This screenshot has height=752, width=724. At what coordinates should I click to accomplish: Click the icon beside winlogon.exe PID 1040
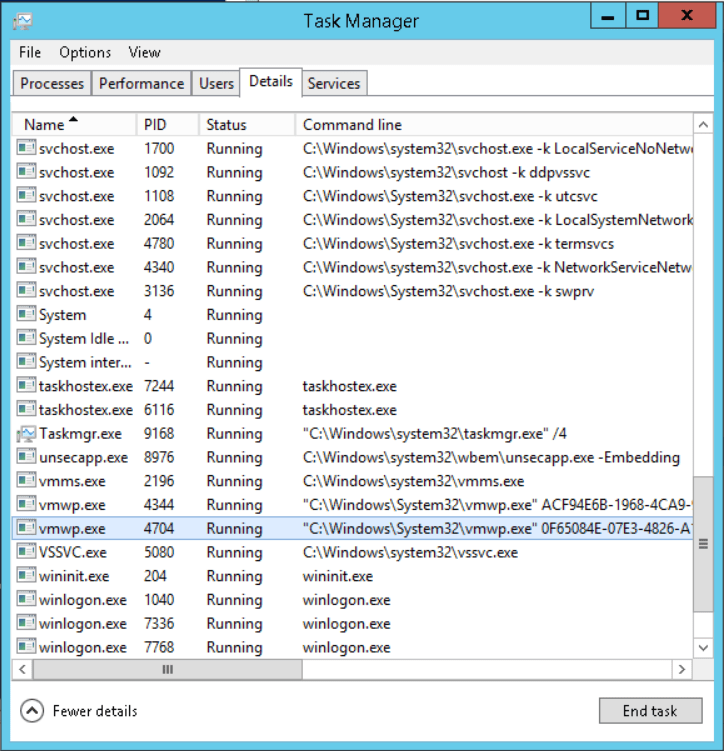(x=26, y=599)
